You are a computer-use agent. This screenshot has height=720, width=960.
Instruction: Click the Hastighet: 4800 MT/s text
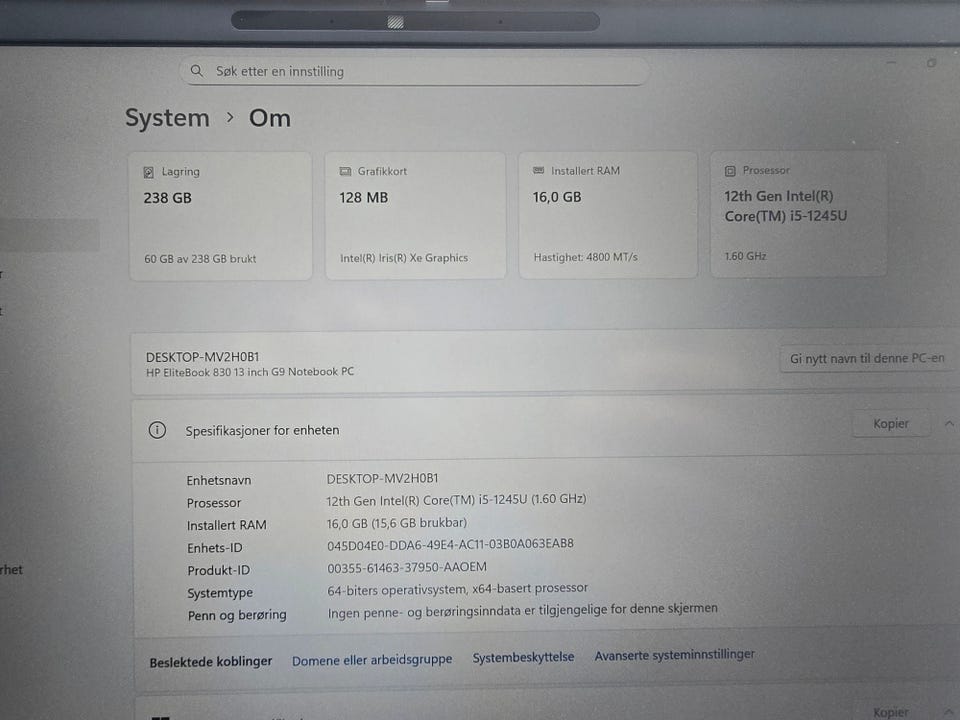(x=585, y=257)
